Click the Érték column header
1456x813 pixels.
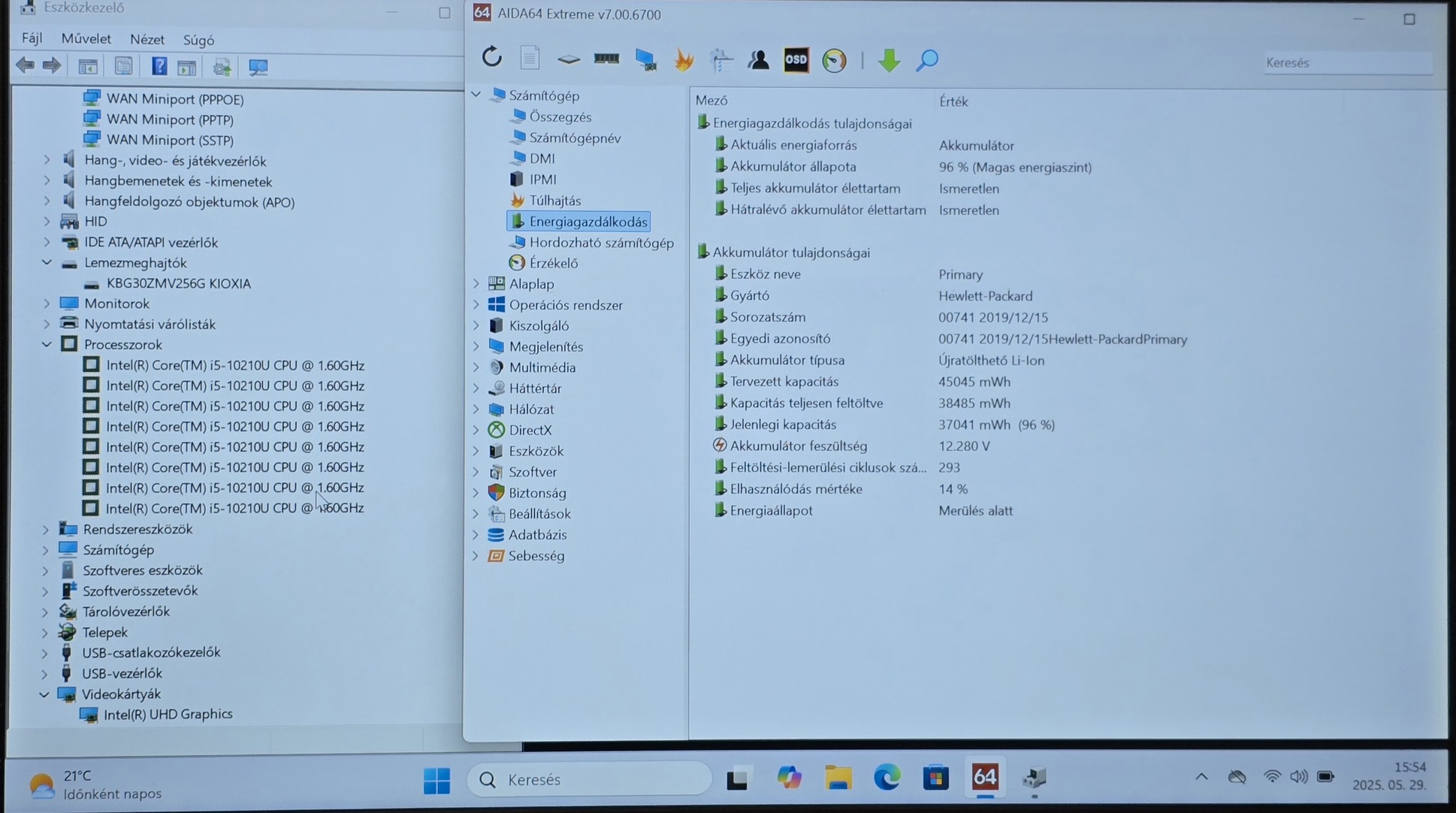pos(953,101)
